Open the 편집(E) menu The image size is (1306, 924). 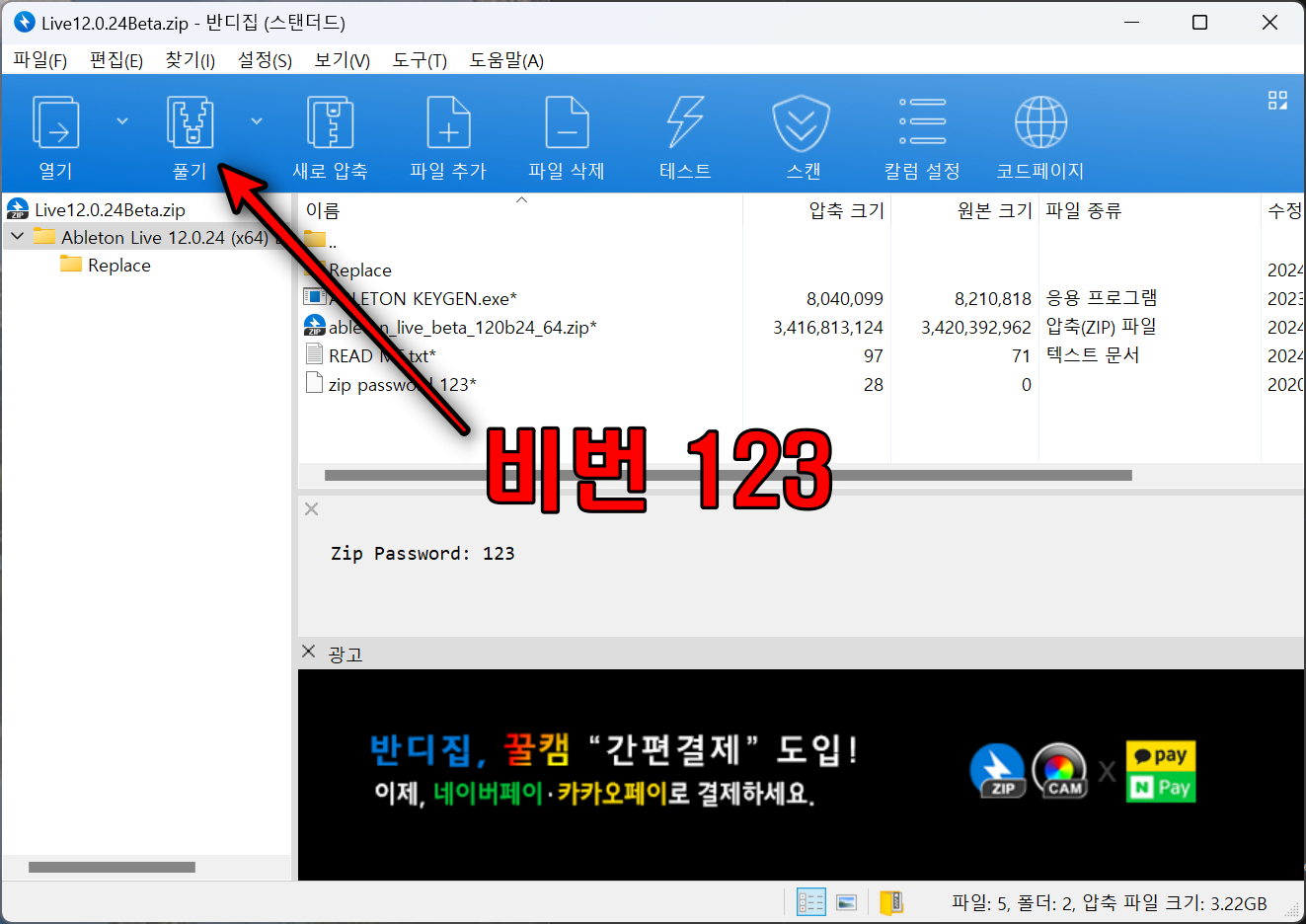click(116, 60)
